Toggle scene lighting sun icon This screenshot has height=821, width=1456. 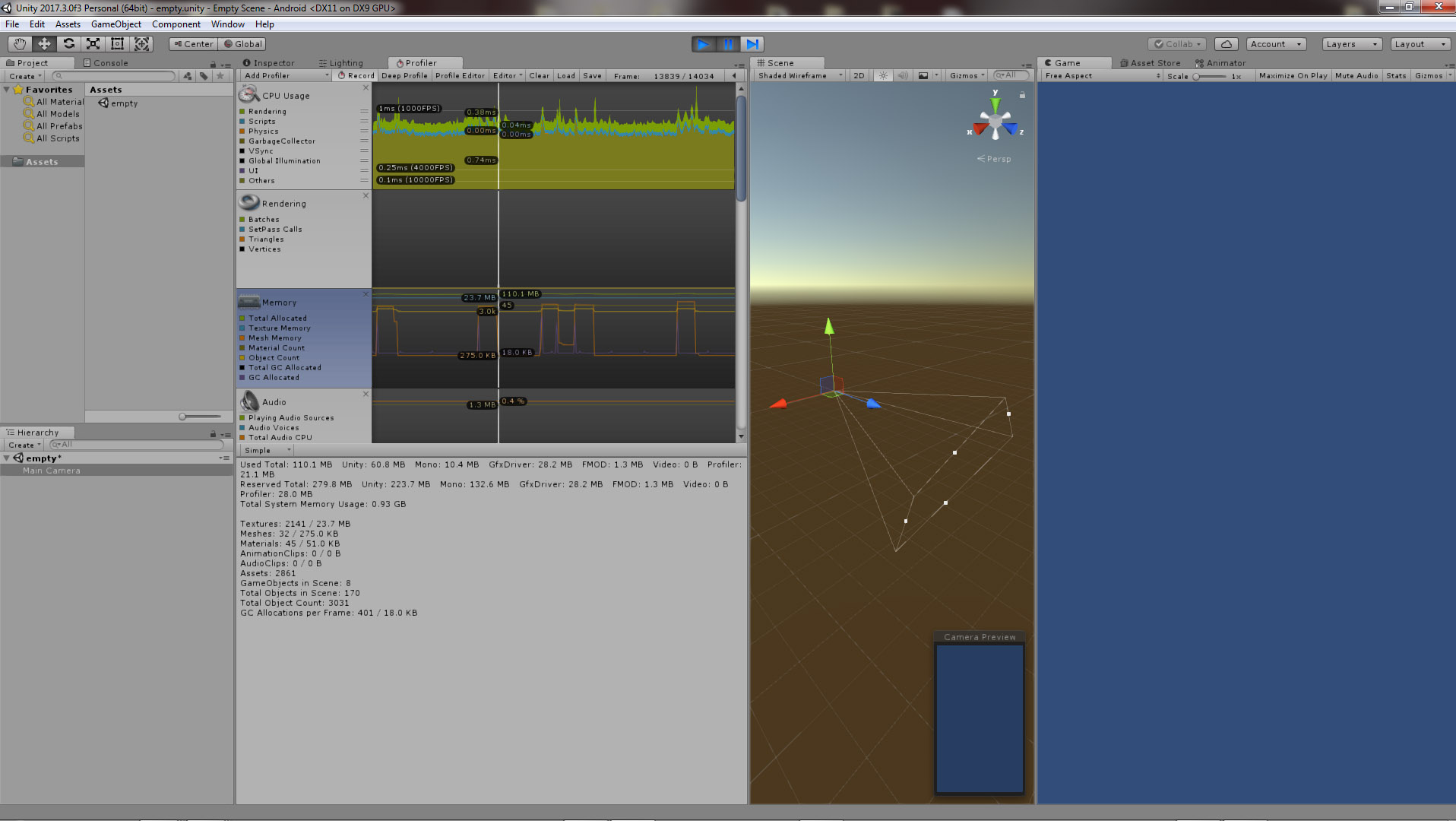[x=883, y=75]
